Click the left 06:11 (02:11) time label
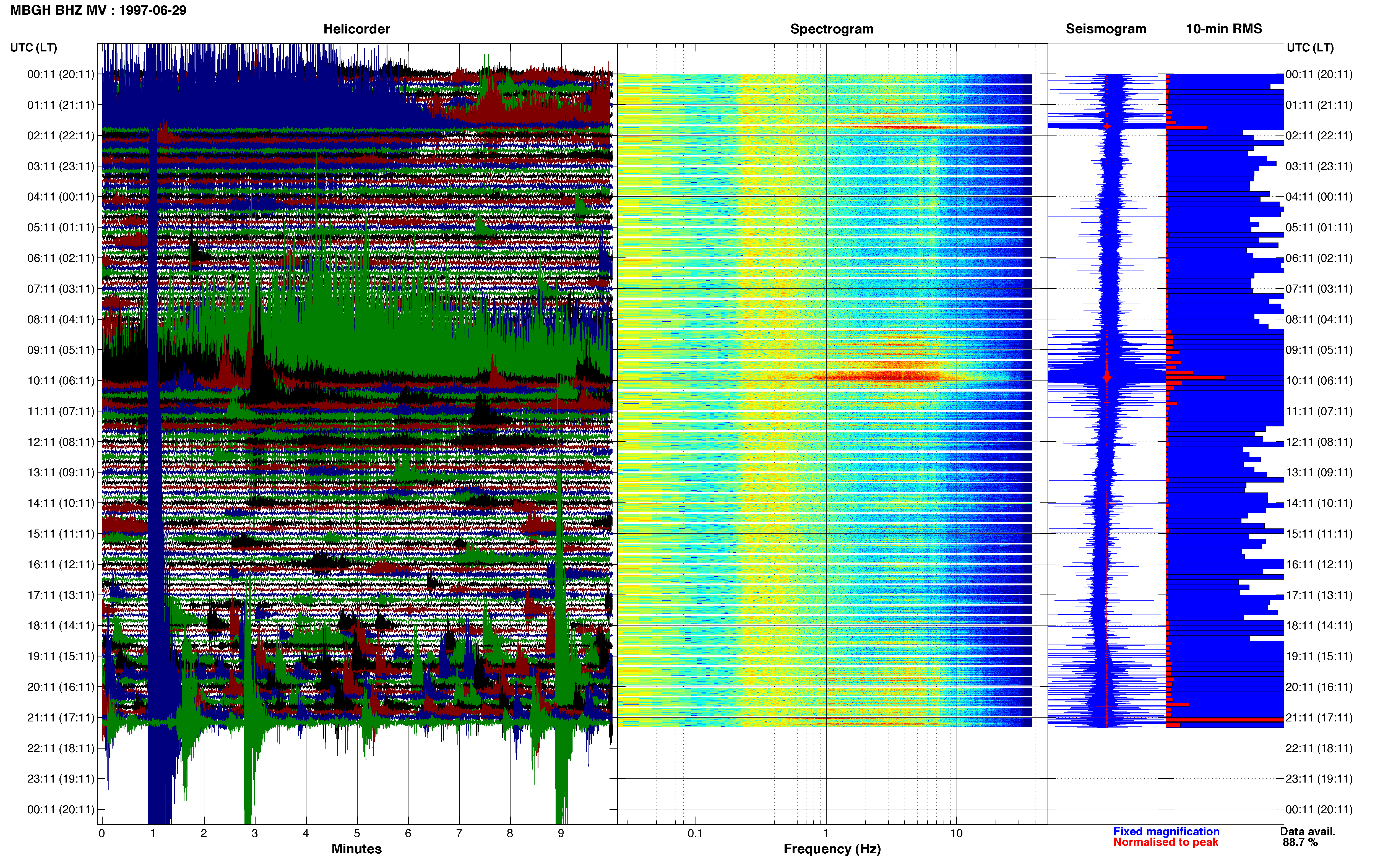This screenshot has width=1388, height=868. 61,258
